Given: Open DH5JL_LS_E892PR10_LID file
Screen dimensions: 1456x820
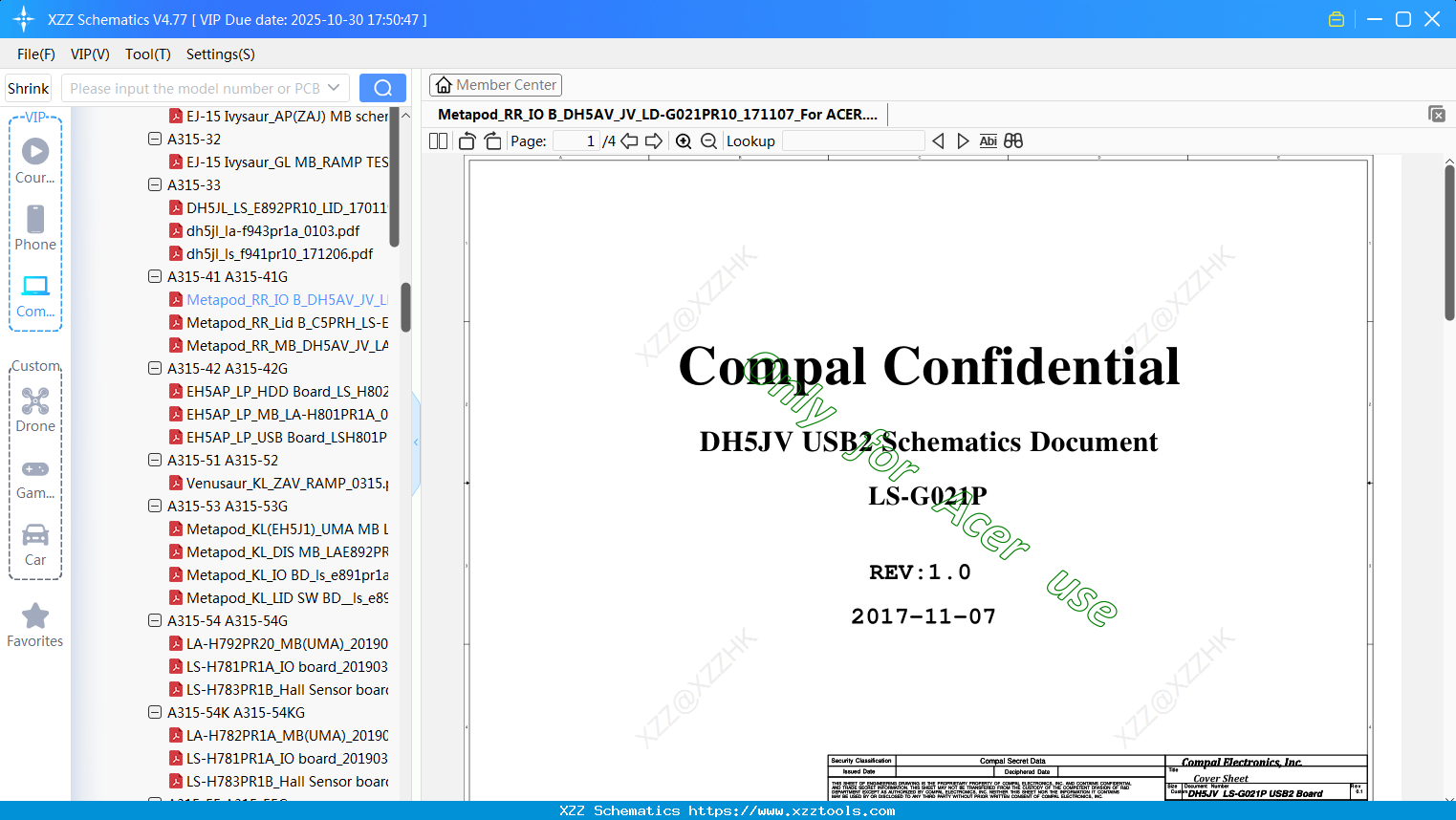Looking at the screenshot, I should point(279,207).
